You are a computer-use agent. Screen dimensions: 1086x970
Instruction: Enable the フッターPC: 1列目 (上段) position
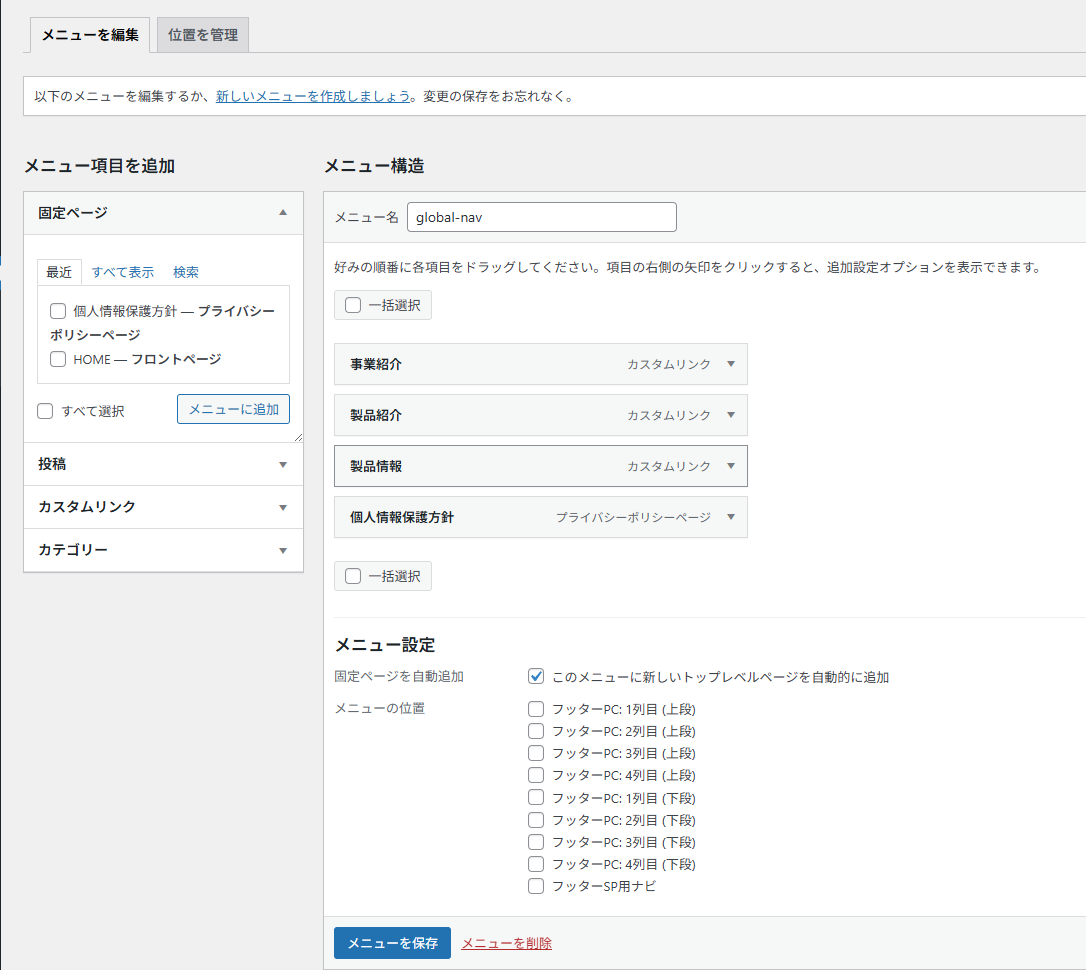[x=536, y=709]
